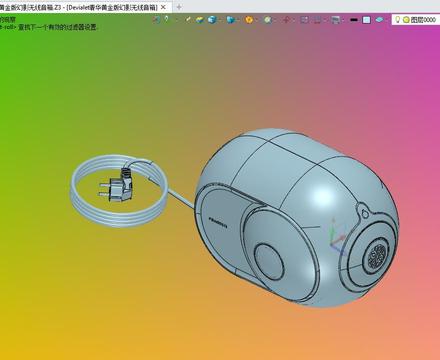Expand the arrow beside the blue cube icon
Image resolution: width=440 pixels, height=360 pixels.
tap(238, 20)
